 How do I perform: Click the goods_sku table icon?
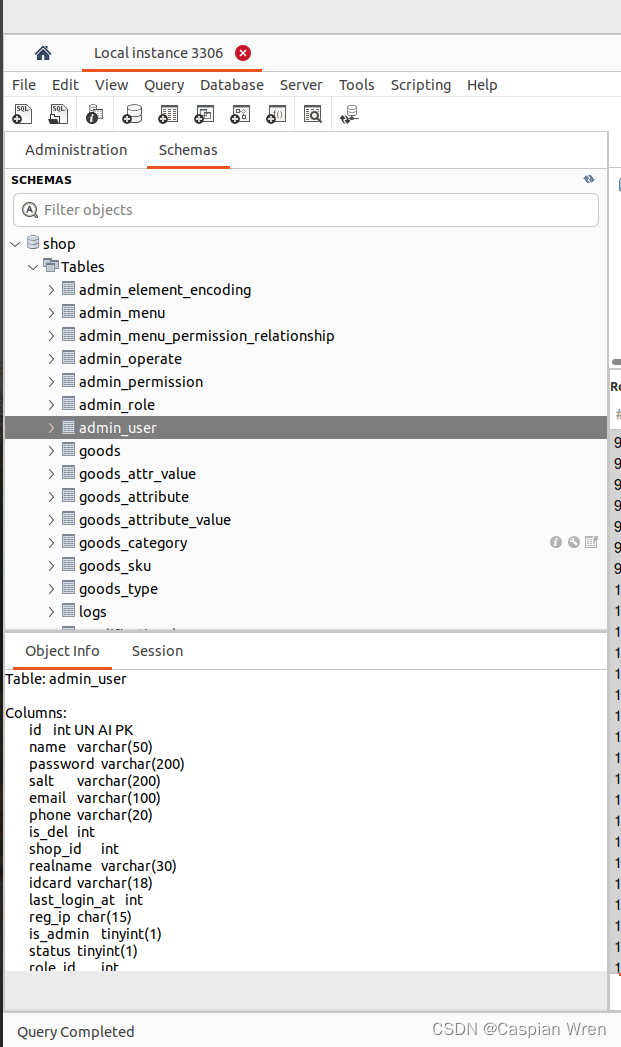coord(68,565)
